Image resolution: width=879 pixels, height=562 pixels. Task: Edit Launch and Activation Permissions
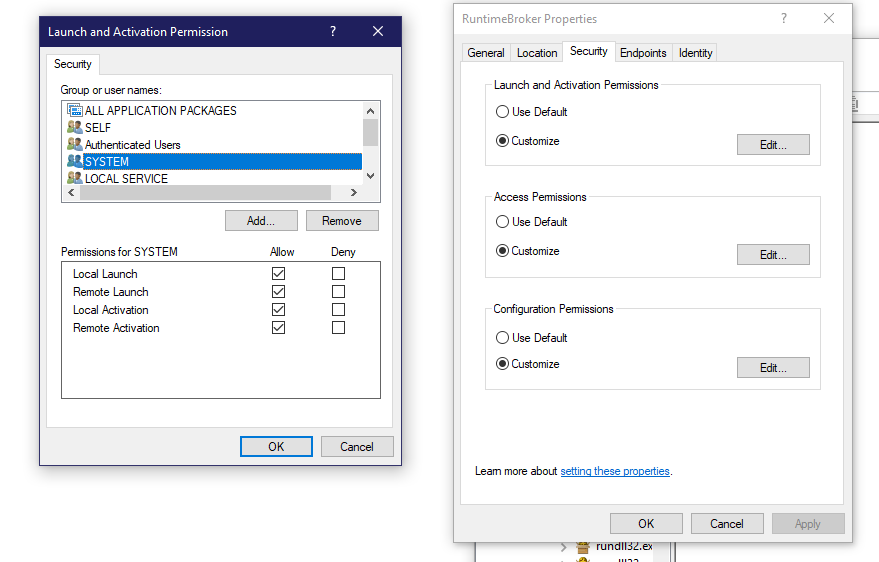[x=773, y=145]
